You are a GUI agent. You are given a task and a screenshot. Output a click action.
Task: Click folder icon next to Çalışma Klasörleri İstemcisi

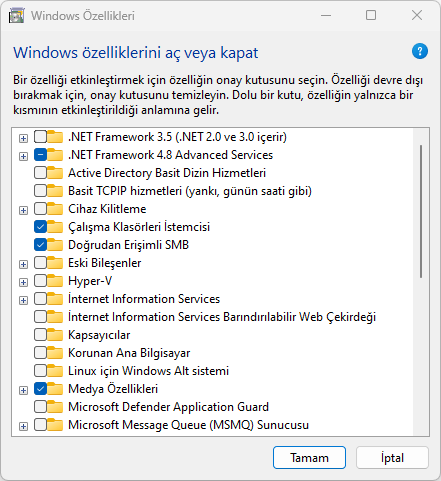coord(55,227)
